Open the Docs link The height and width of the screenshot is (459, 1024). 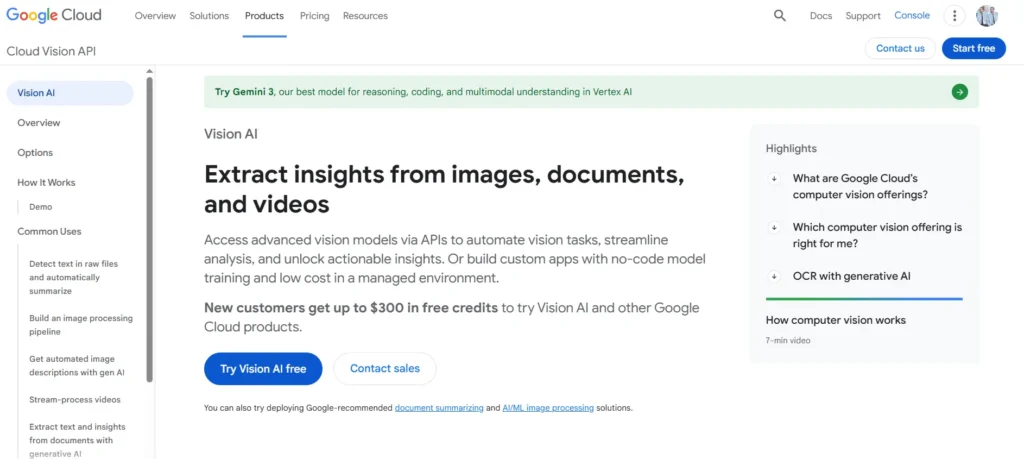(821, 16)
